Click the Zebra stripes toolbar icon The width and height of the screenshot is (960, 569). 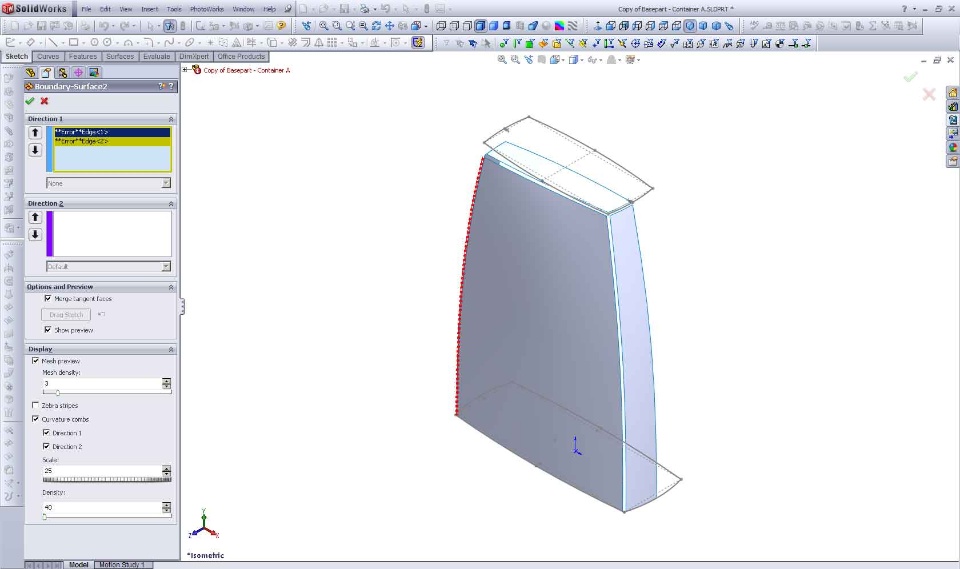click(x=572, y=26)
